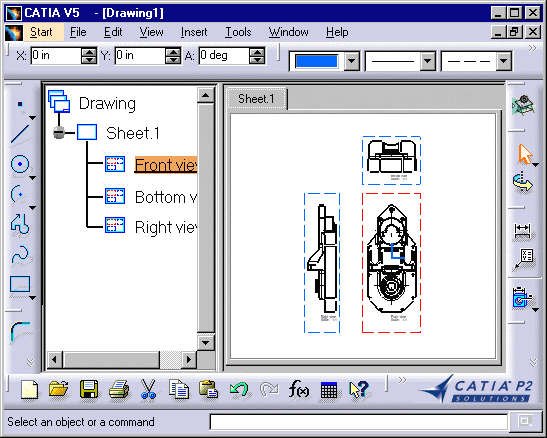
Task: Open the dashed line type dropdown
Action: click(x=503, y=61)
